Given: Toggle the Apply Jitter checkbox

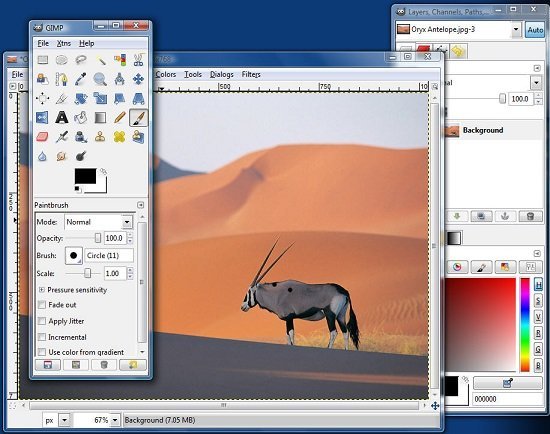Looking at the screenshot, I should pyautogui.click(x=42, y=321).
